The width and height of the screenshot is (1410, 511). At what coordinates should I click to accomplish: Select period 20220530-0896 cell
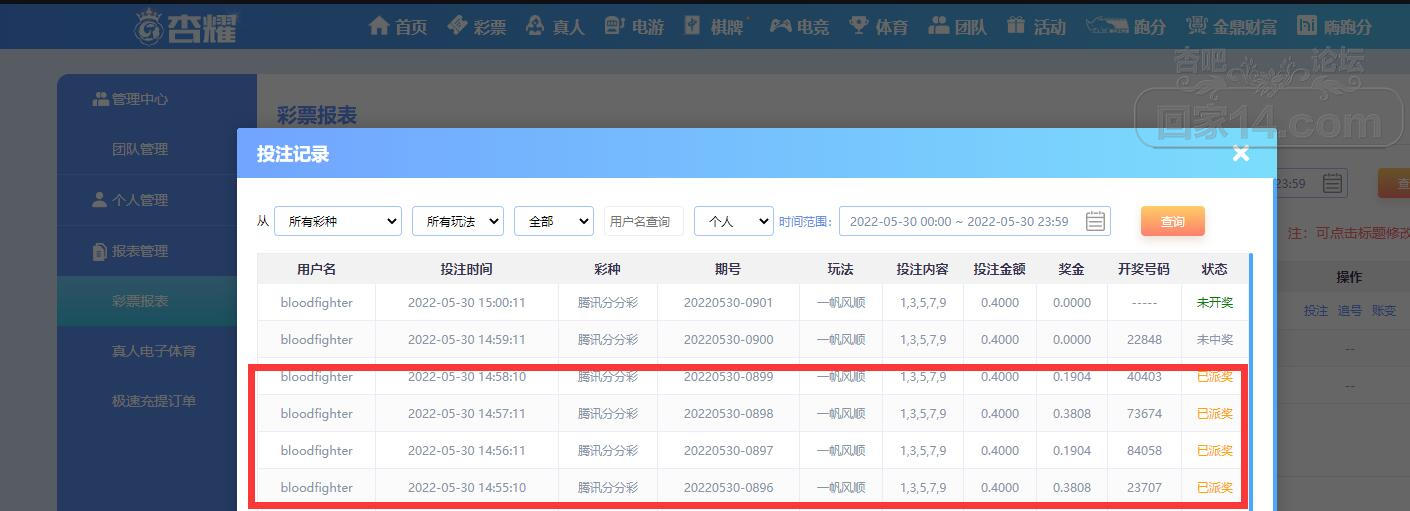[728, 487]
